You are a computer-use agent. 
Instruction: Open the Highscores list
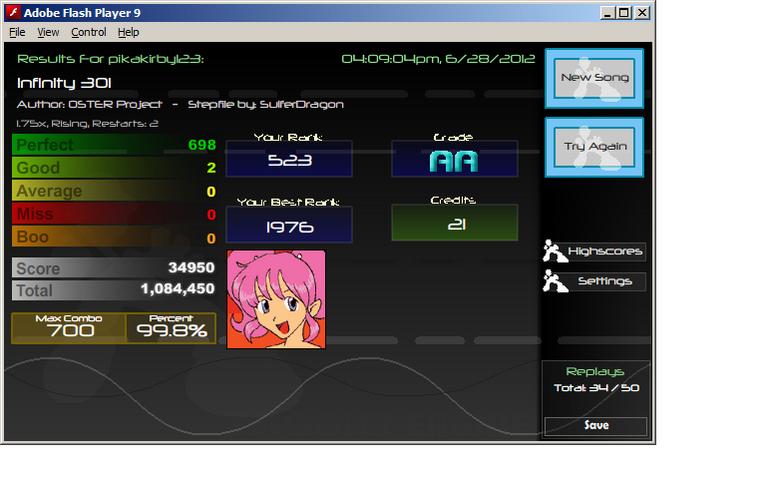pyautogui.click(x=605, y=251)
